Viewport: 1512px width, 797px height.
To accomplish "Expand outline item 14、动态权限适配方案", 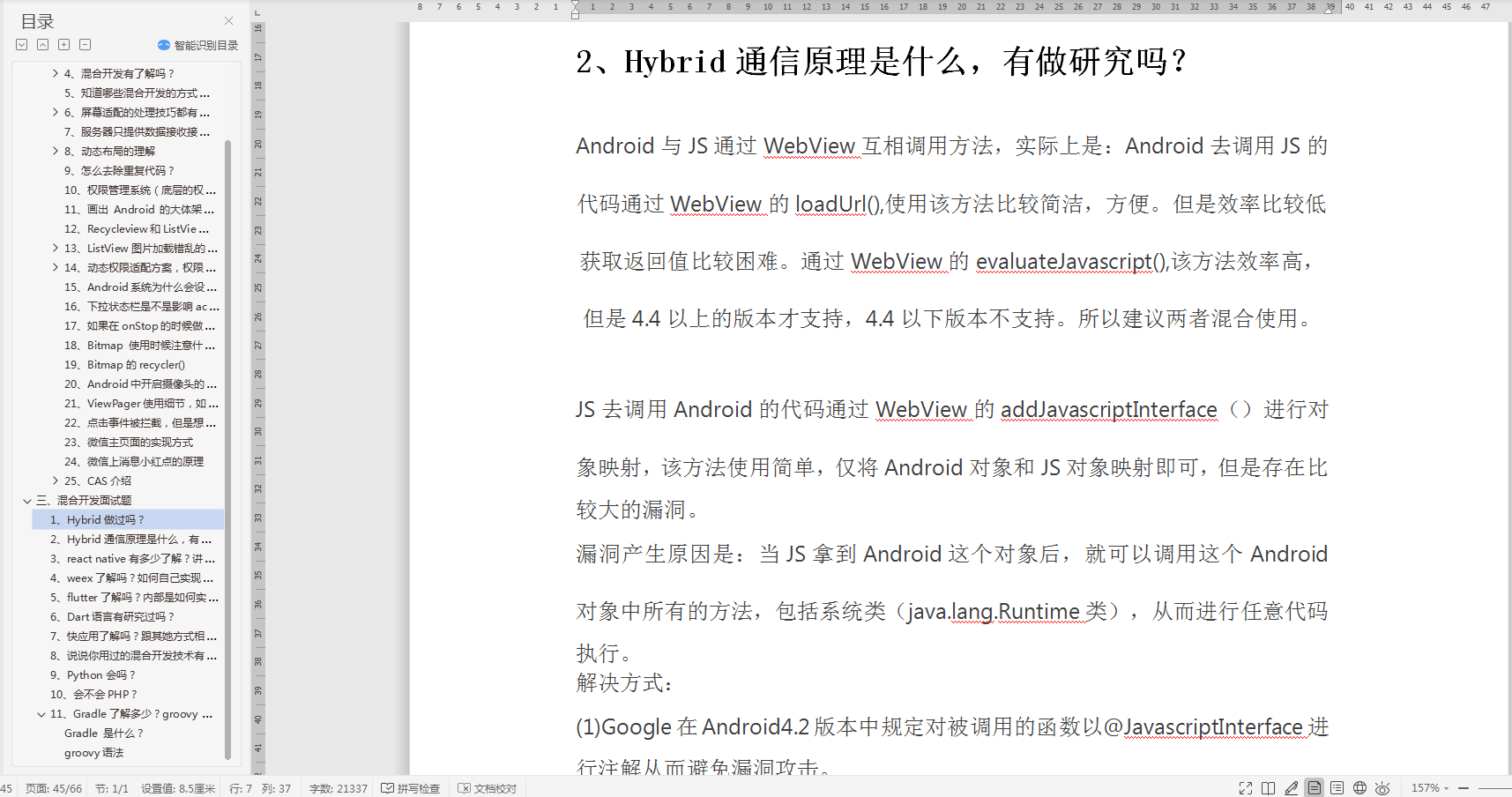I will tap(56, 268).
